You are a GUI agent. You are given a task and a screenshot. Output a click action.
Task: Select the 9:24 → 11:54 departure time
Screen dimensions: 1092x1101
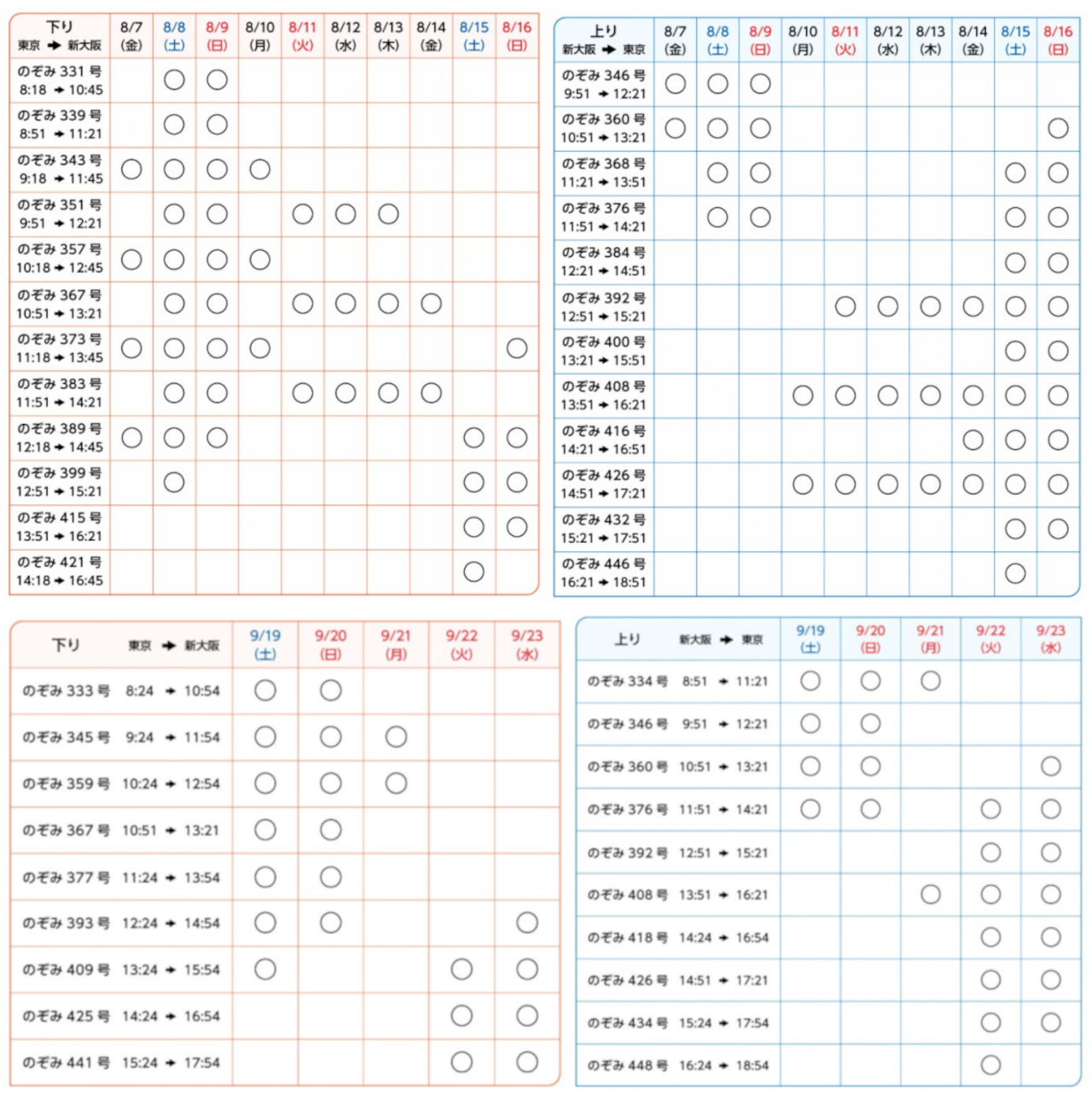(172, 737)
